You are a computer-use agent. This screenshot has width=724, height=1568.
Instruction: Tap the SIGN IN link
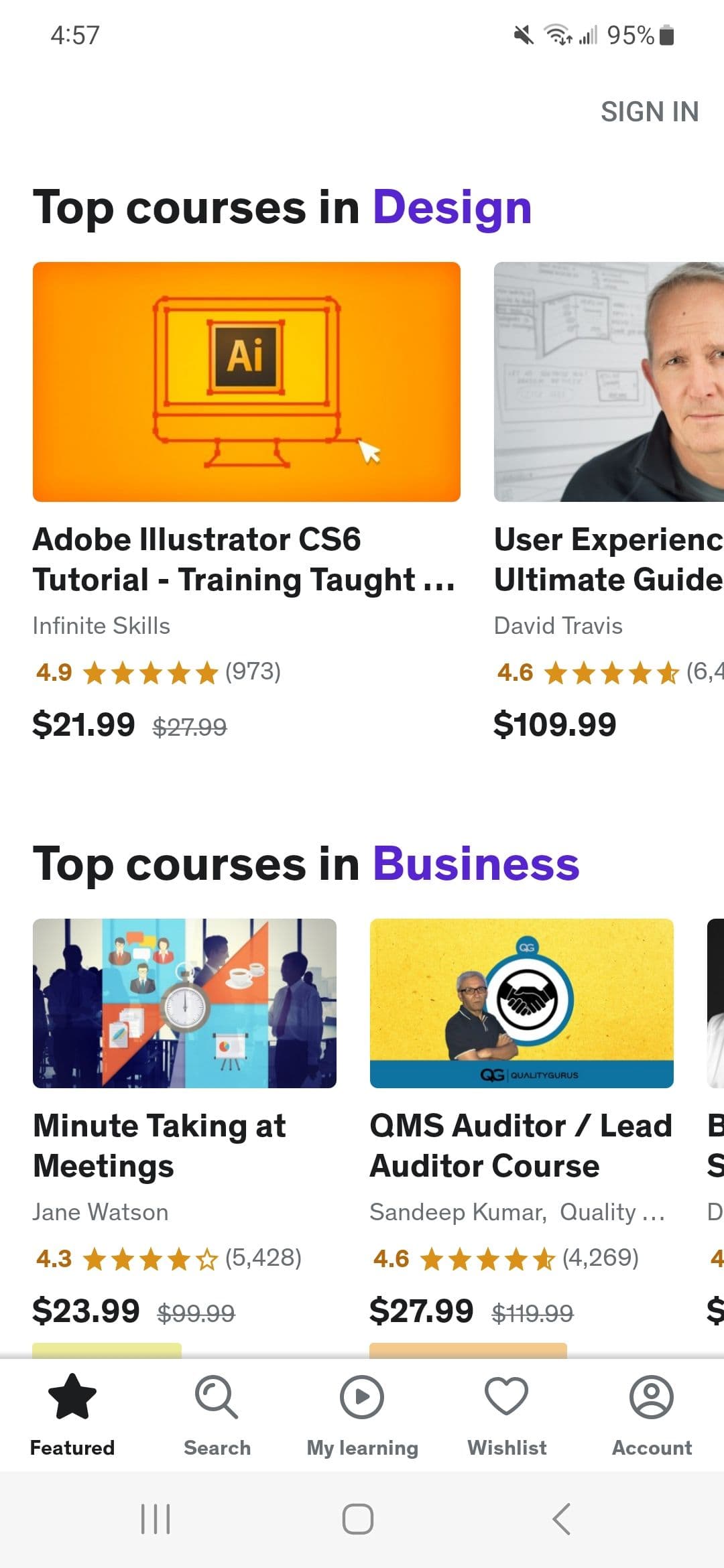[650, 111]
